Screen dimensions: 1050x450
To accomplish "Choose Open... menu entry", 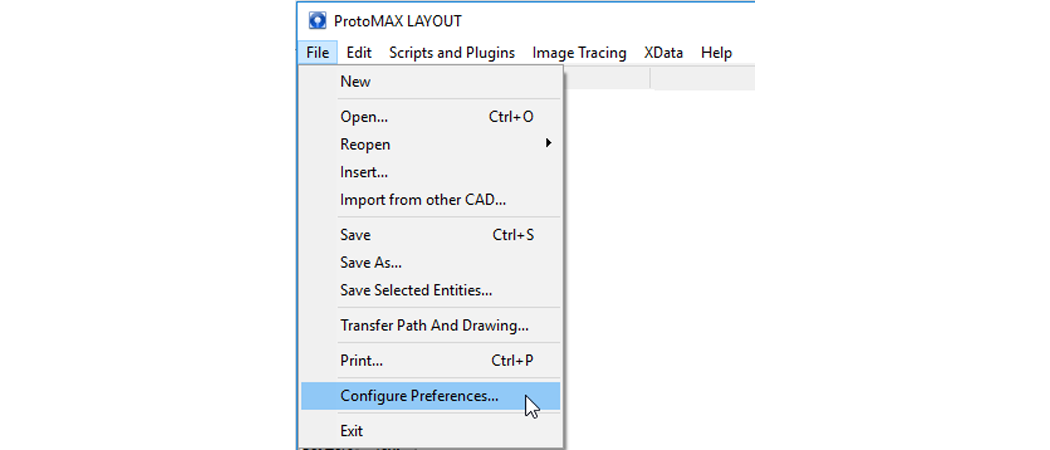I will (x=430, y=117).
